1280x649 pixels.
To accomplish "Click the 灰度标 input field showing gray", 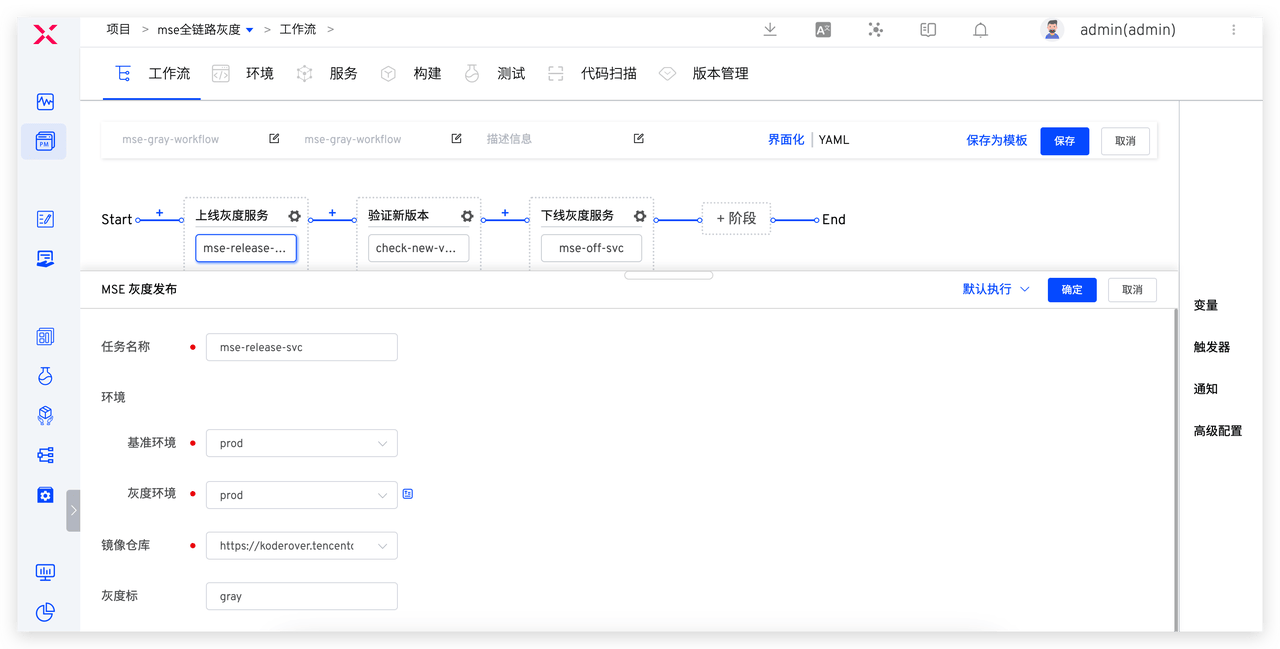I will [x=301, y=595].
